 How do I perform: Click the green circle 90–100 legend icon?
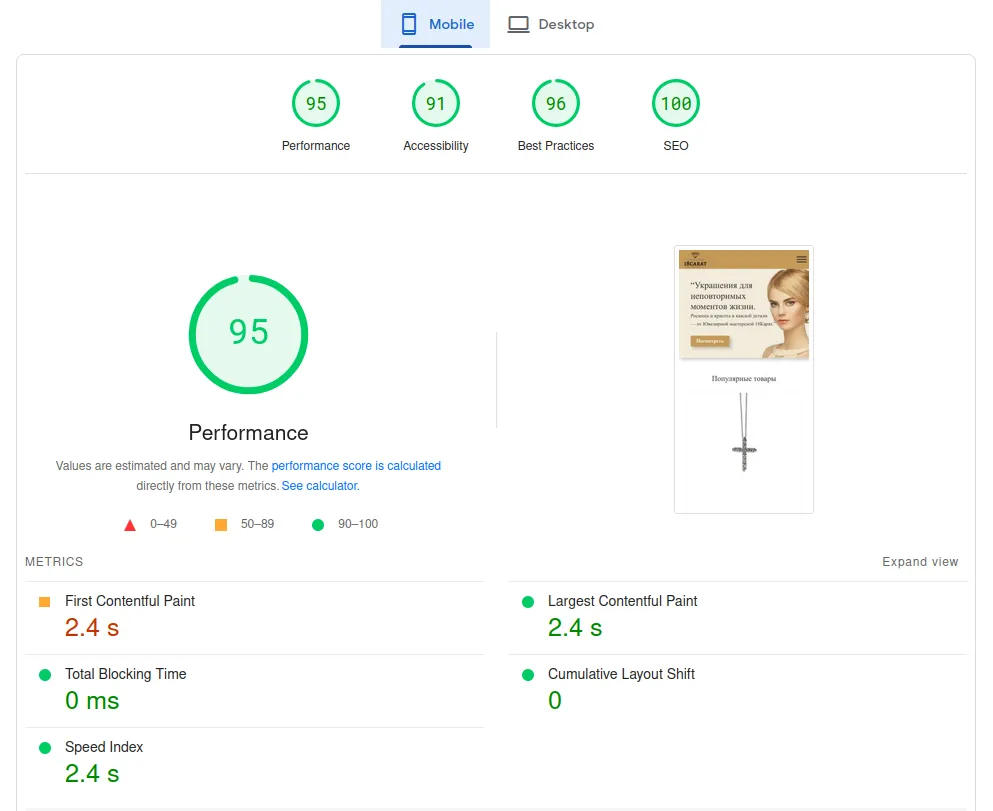click(318, 525)
